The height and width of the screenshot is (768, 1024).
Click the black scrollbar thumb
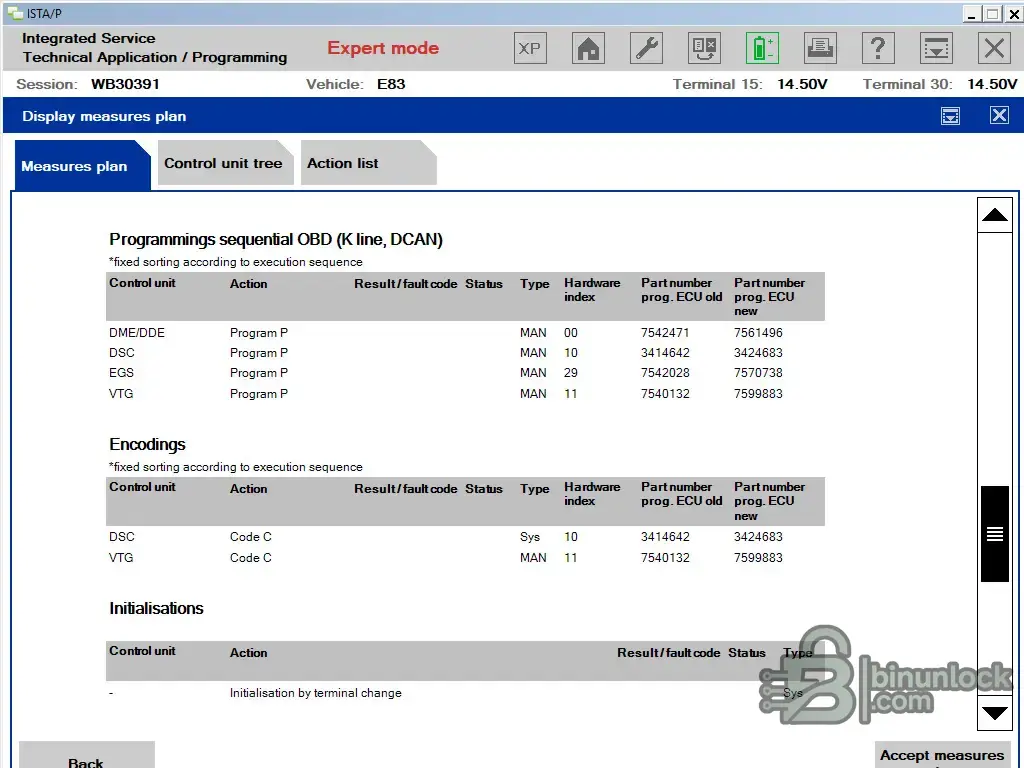click(995, 534)
